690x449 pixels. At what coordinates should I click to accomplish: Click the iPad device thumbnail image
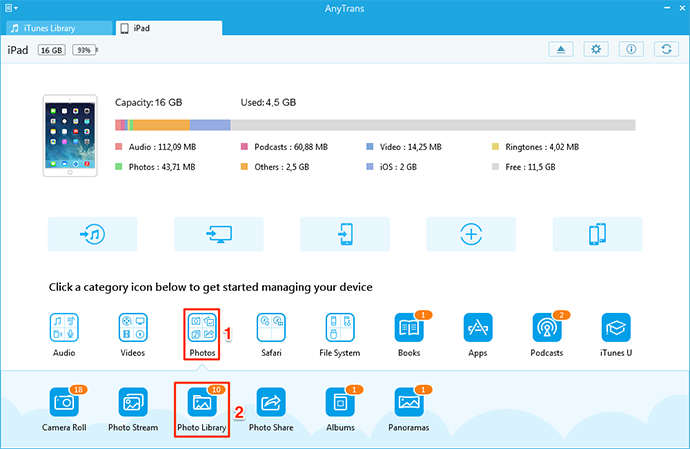pos(70,136)
